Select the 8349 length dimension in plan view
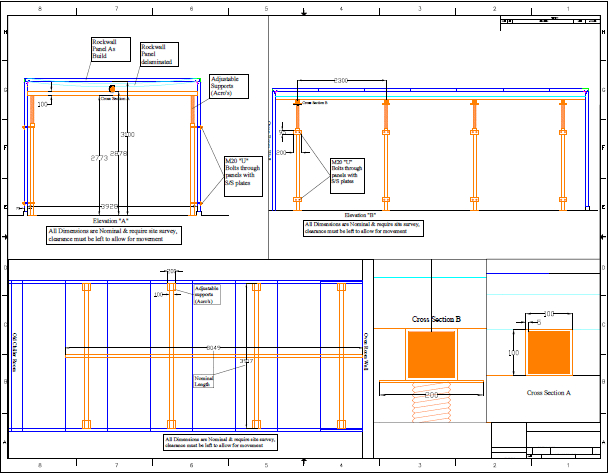This screenshot has height=473, width=608. 213,348
